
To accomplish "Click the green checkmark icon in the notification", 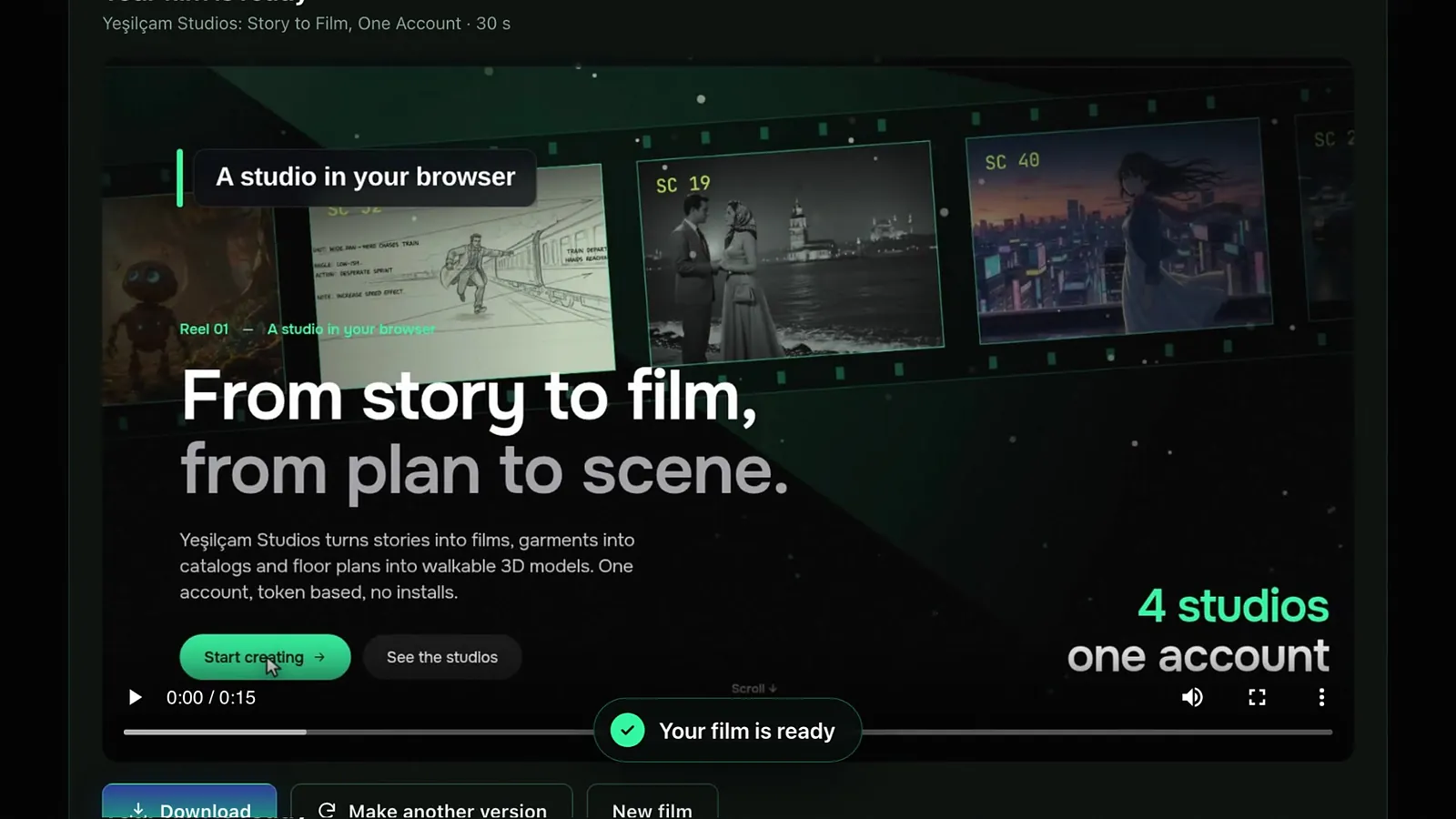I will (x=627, y=730).
